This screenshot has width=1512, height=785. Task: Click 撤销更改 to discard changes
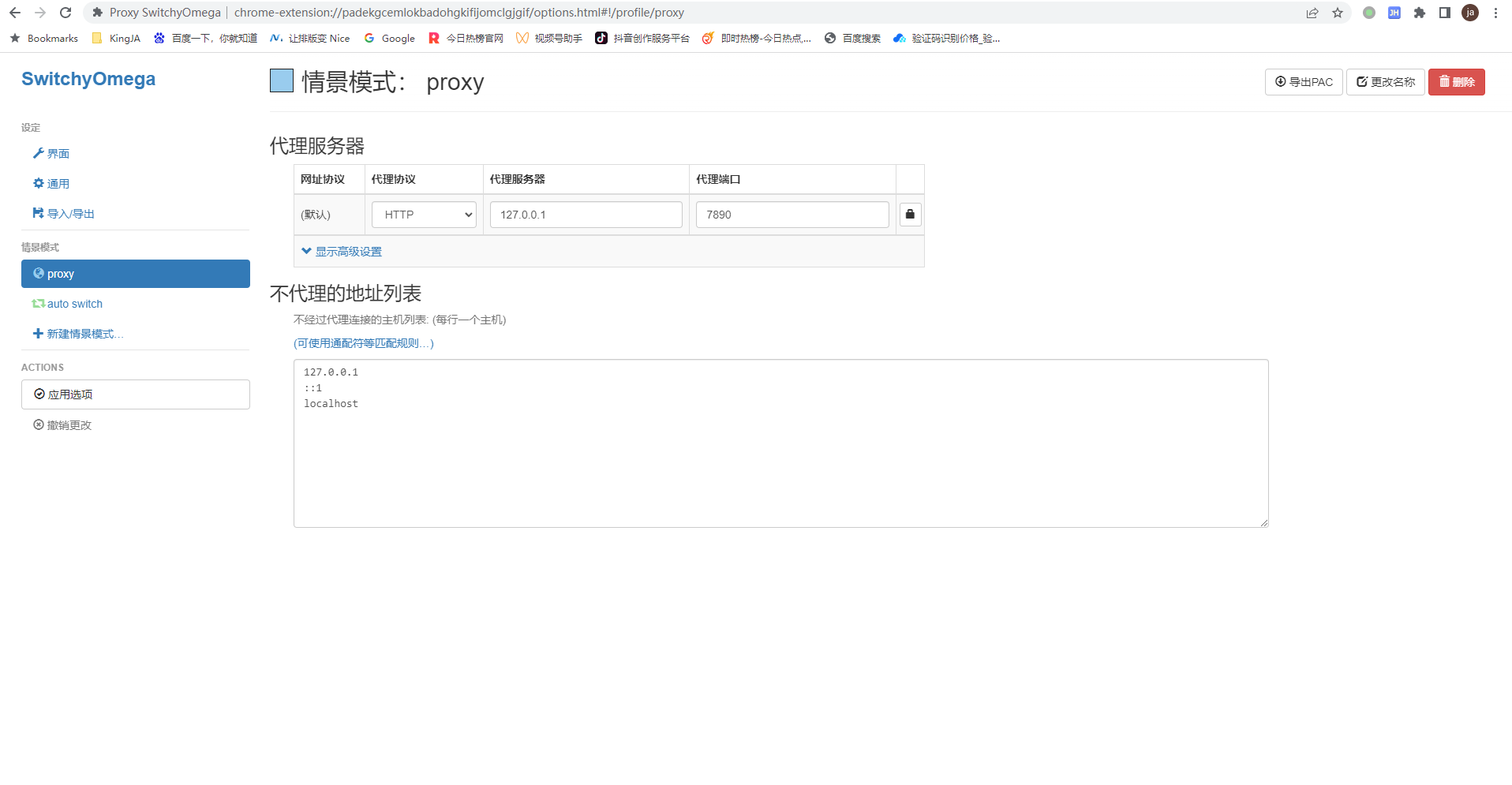62,425
